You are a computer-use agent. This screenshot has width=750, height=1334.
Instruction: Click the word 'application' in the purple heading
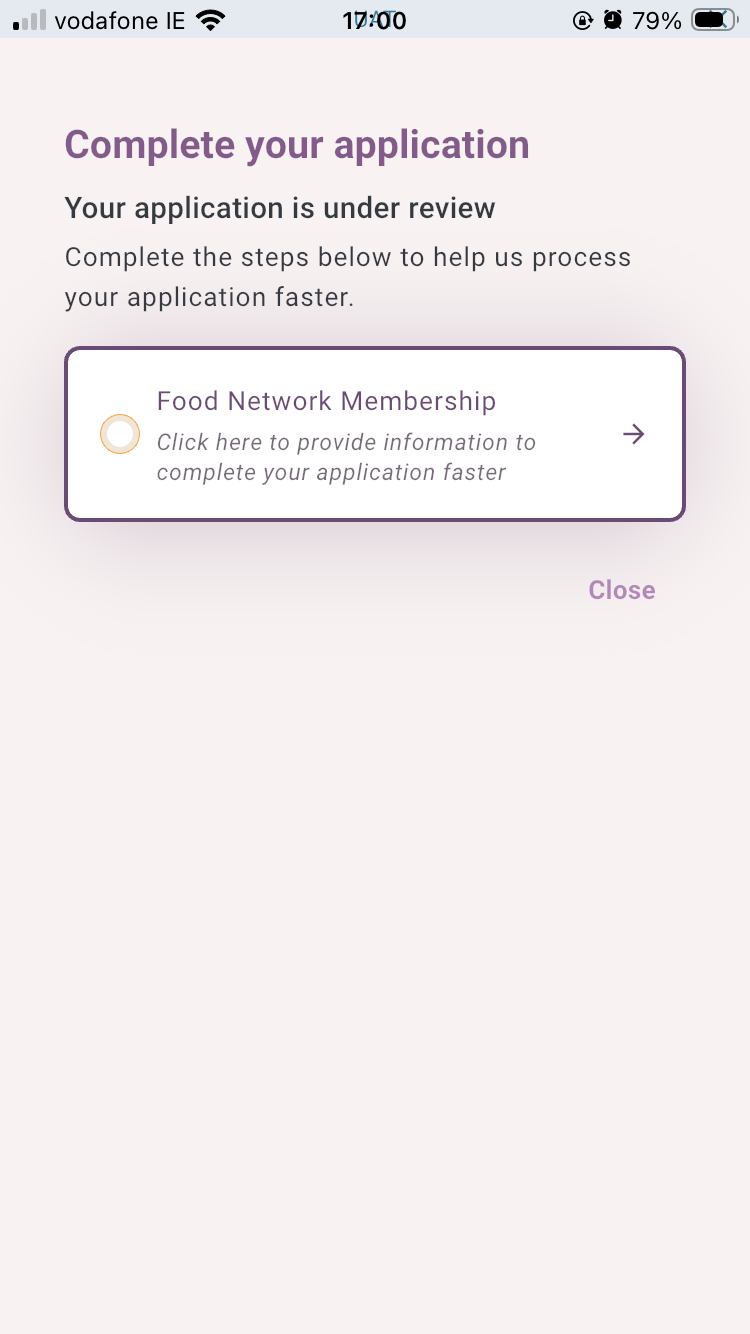(431, 147)
